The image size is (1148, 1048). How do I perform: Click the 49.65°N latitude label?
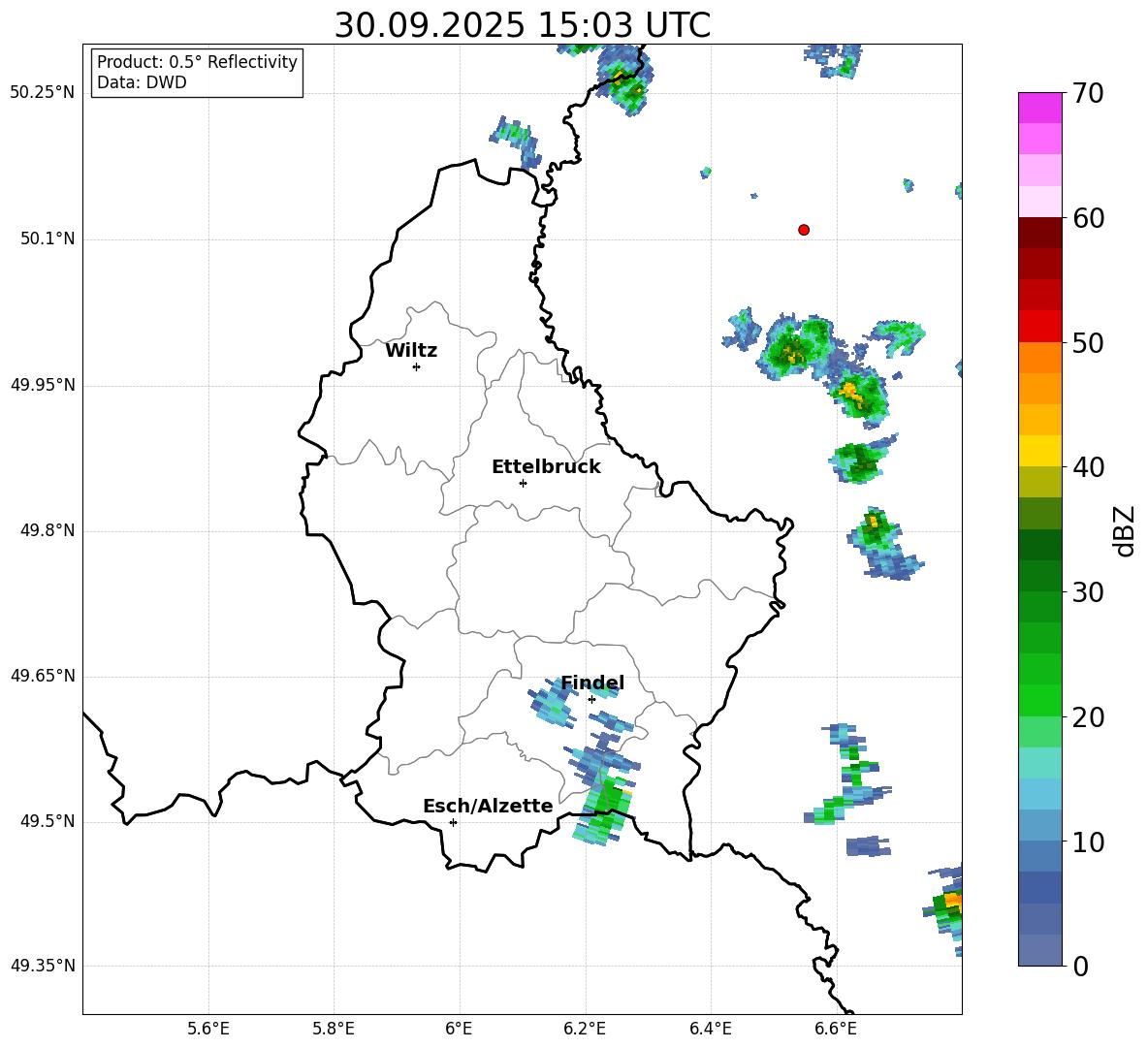[43, 677]
